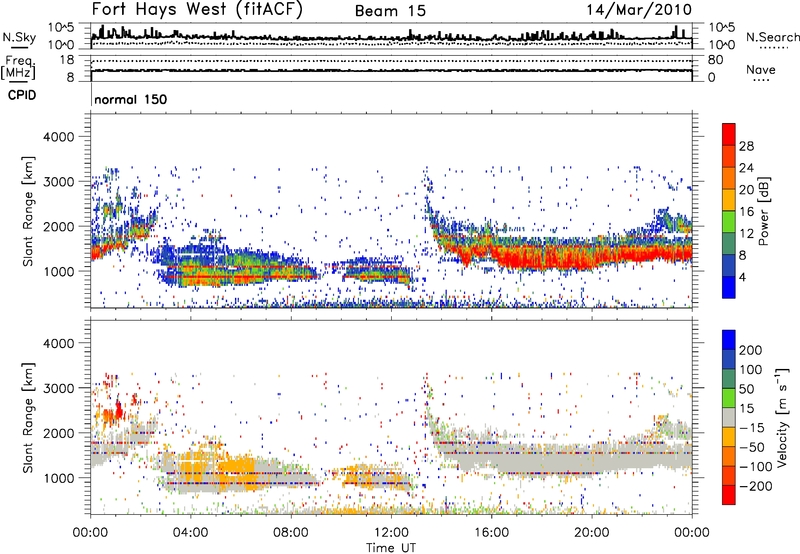The height and width of the screenshot is (554, 800).
Task: Click the red top segment of the Power color bar
Action: [x=729, y=134]
